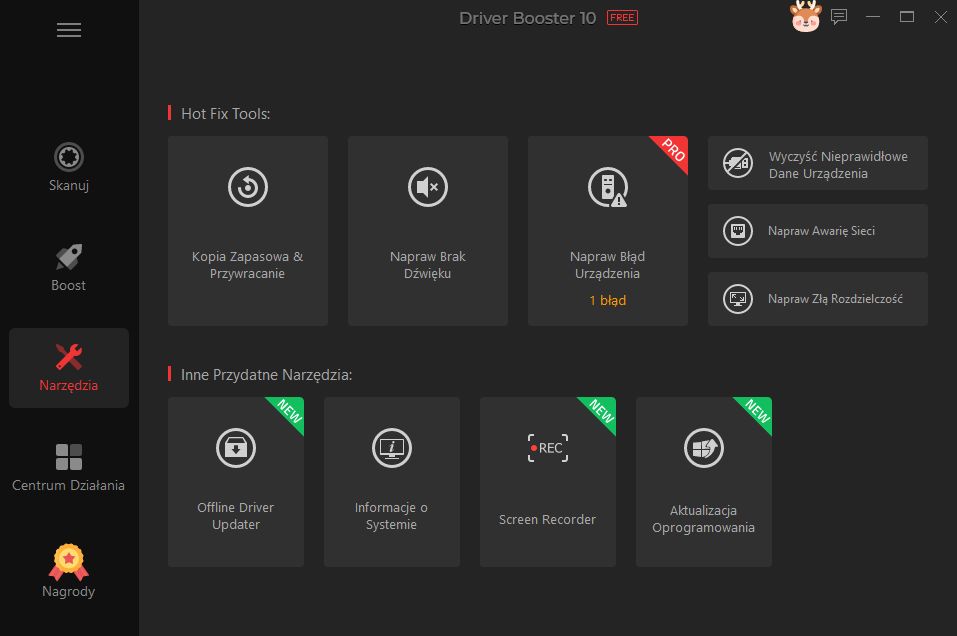The image size is (957, 636).
Task: Open the Nagrody rewards section
Action: point(68,570)
